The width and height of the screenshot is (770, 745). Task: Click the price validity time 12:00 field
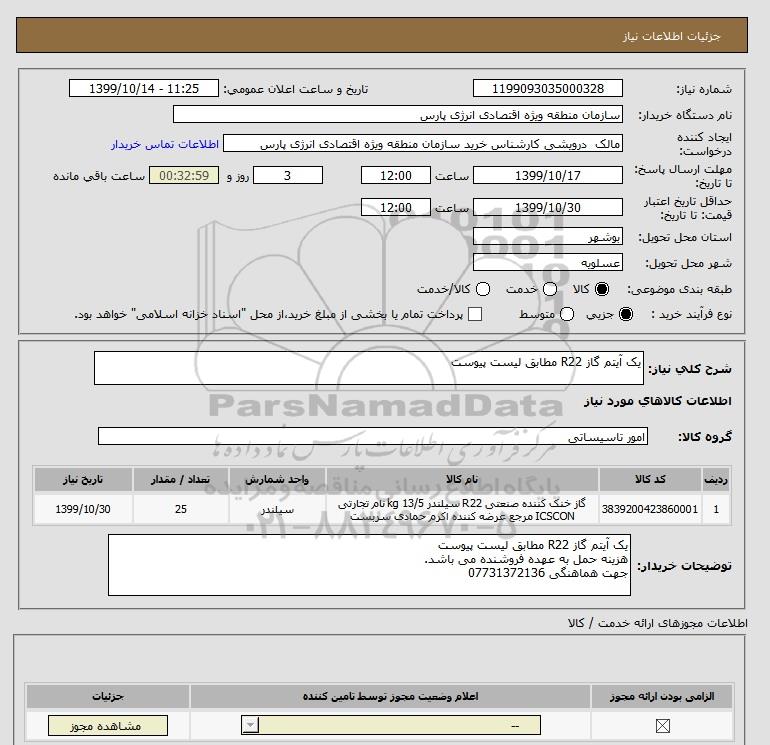click(x=396, y=207)
